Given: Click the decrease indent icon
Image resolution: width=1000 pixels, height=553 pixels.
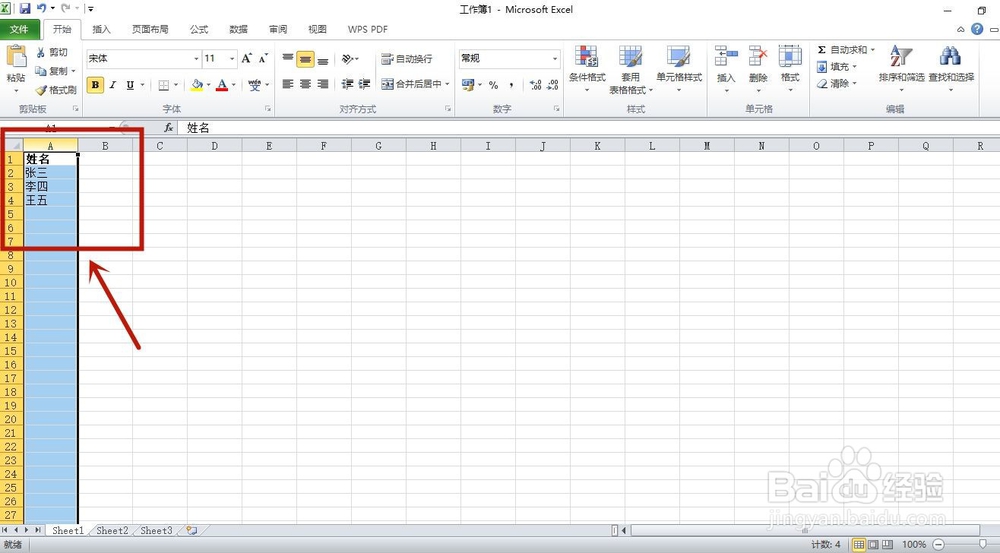Looking at the screenshot, I should tap(347, 84).
